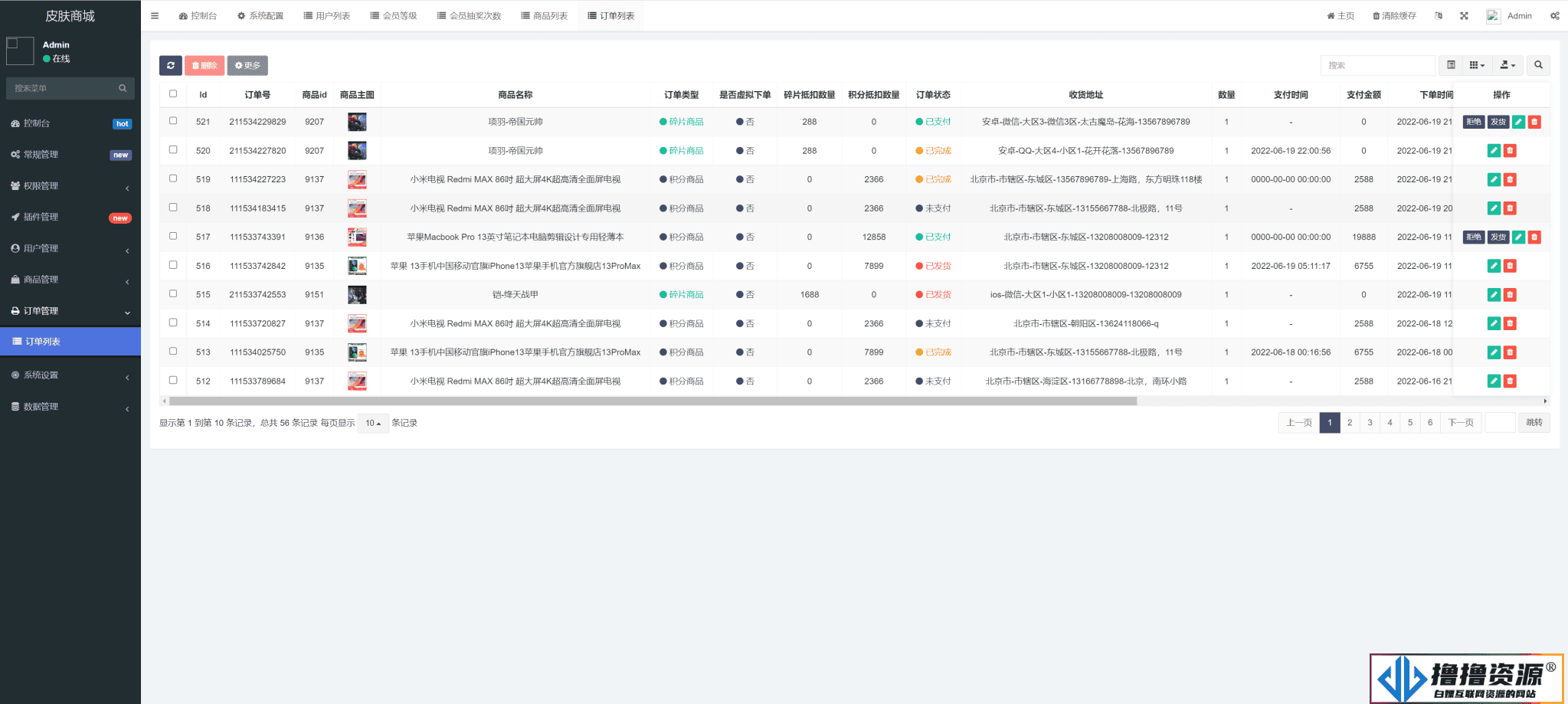Click 发货 ship for order 521
This screenshot has width=1568, height=704.
tap(1498, 122)
